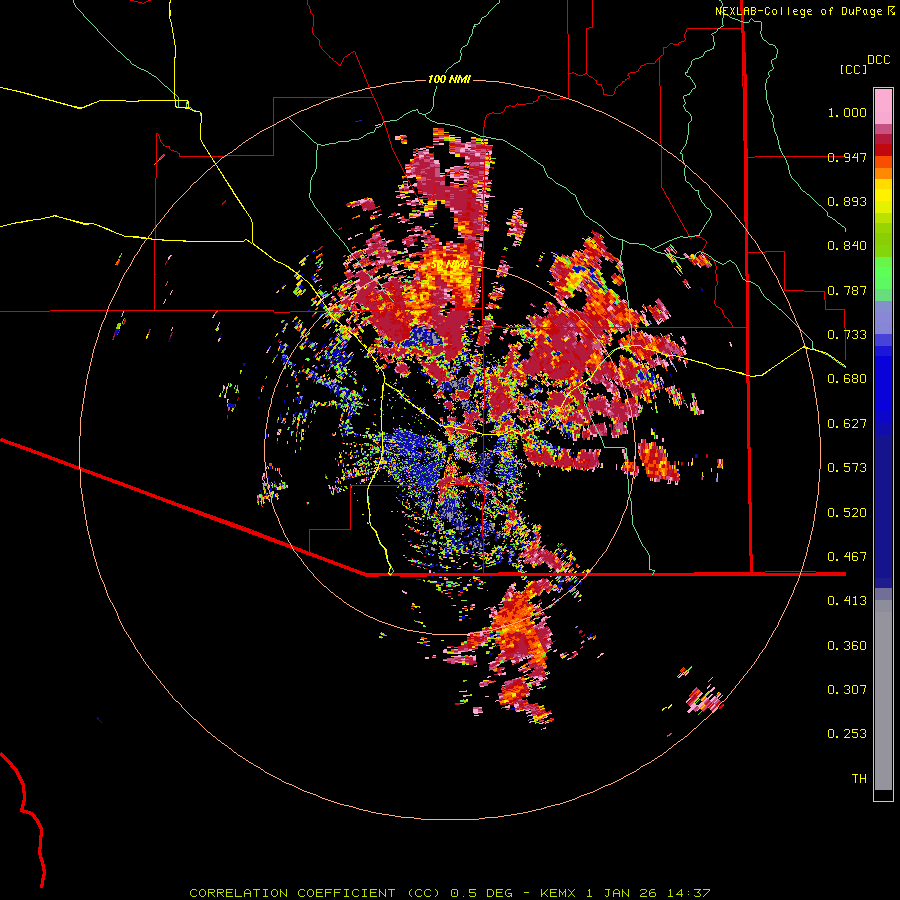Viewport: 900px width, 900px height.
Task: Click the 0.787 scale value
Action: [847, 290]
